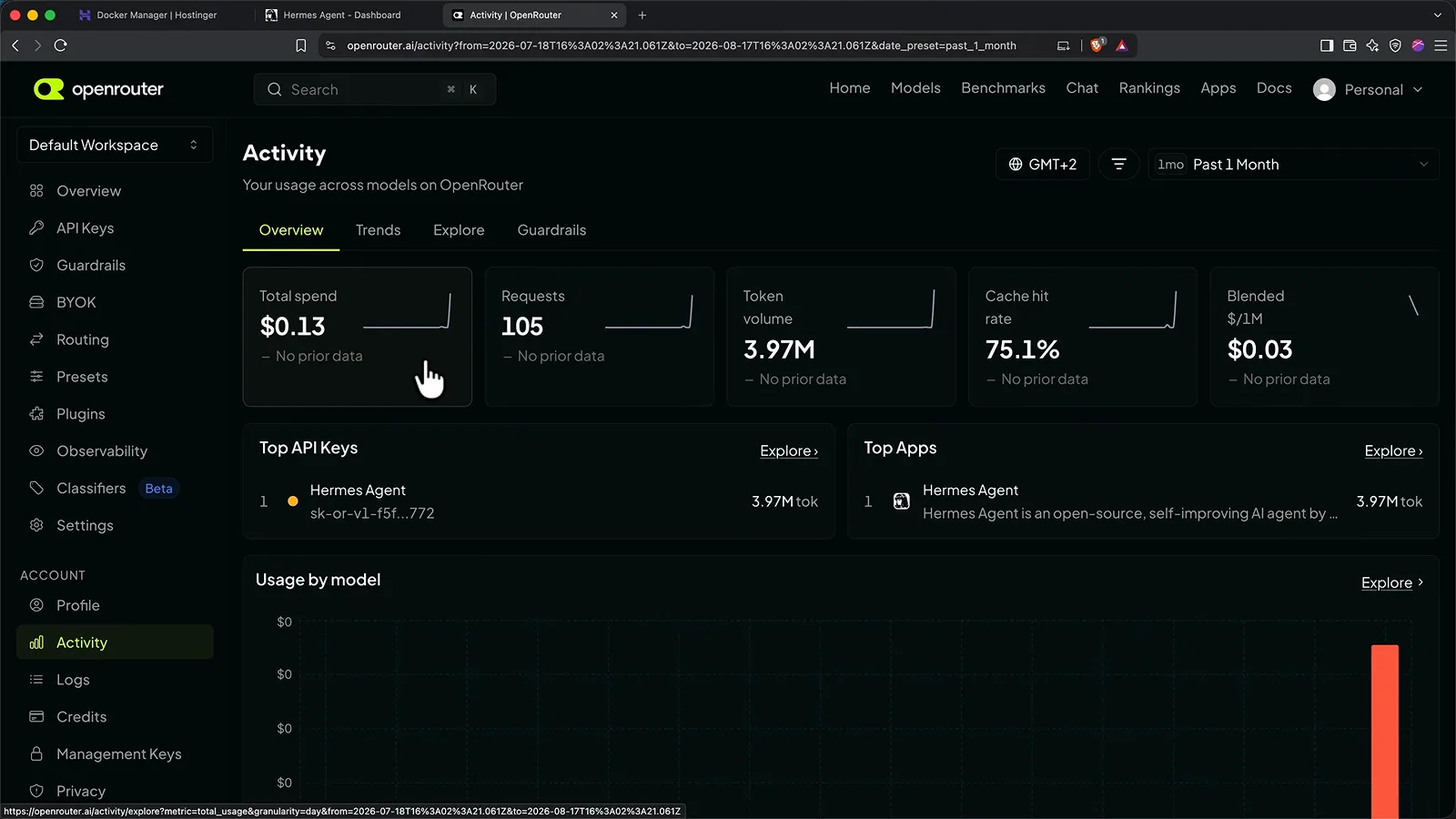Click Explore link in Top API Keys
This screenshot has height=819, width=1456.
coord(789,451)
